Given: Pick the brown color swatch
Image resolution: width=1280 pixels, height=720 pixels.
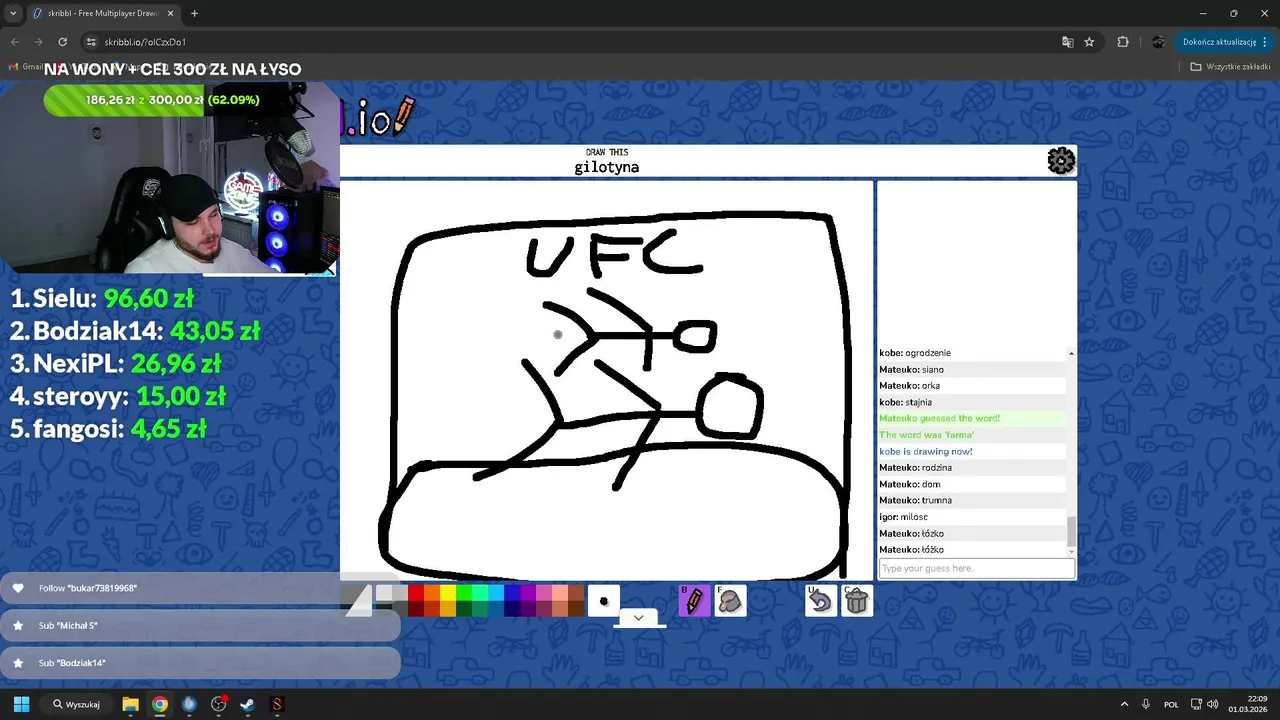Looking at the screenshot, I should point(576,593).
